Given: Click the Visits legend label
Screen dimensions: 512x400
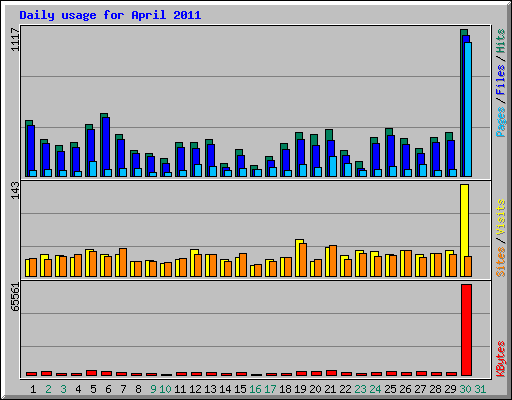Looking at the screenshot, I should coord(501,217).
